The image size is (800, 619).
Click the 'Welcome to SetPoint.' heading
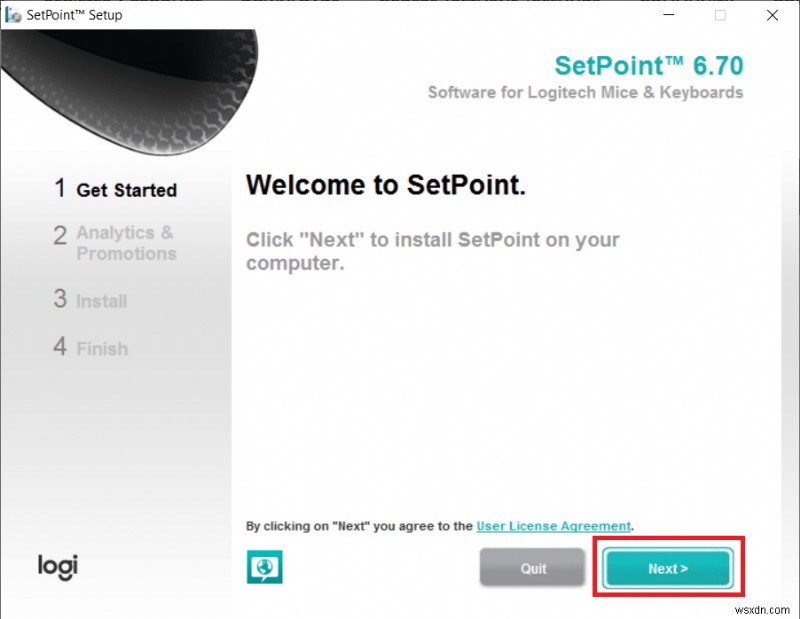coord(386,185)
